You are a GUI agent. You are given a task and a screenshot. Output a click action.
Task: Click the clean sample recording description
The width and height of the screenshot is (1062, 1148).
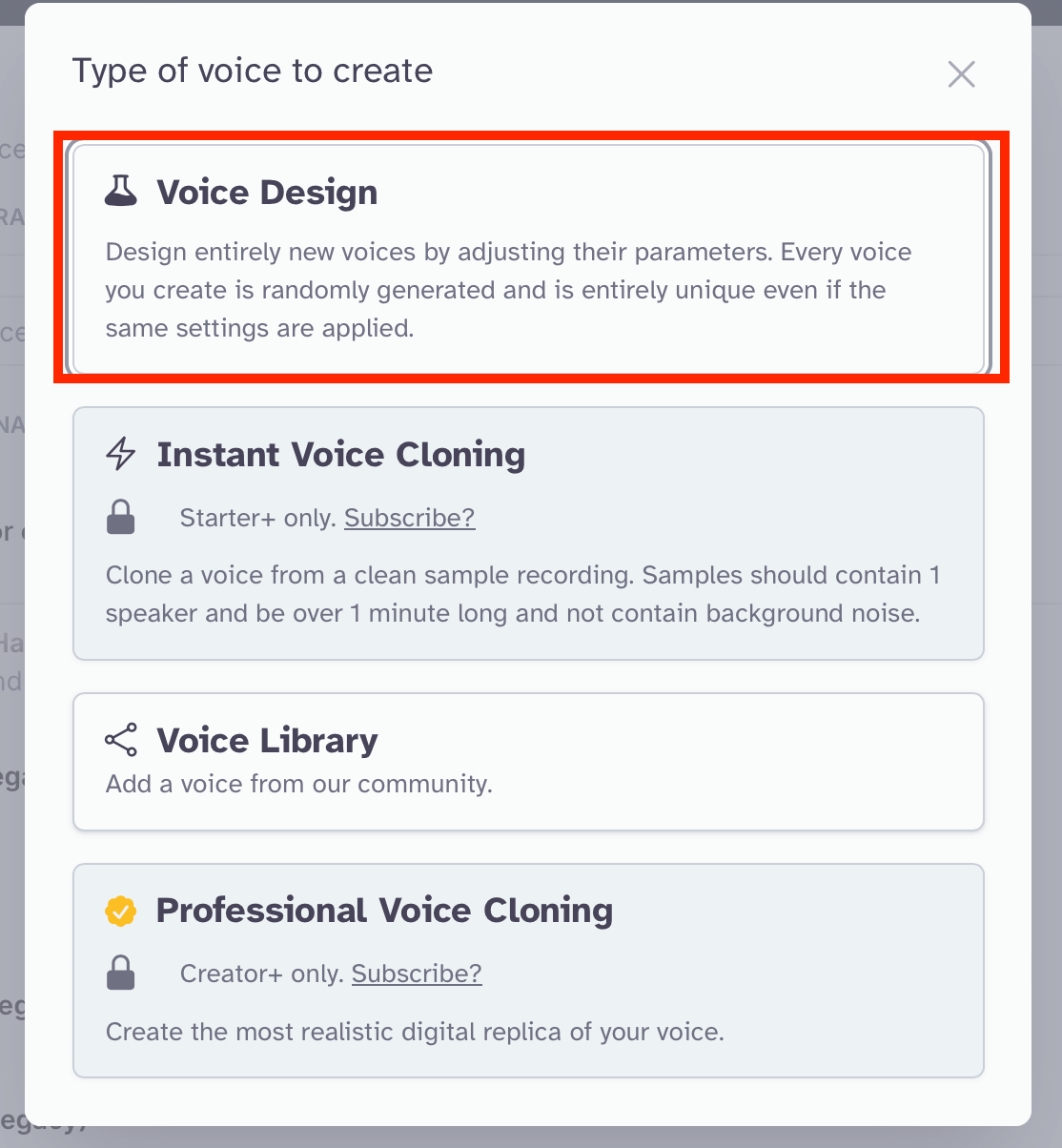(x=522, y=594)
